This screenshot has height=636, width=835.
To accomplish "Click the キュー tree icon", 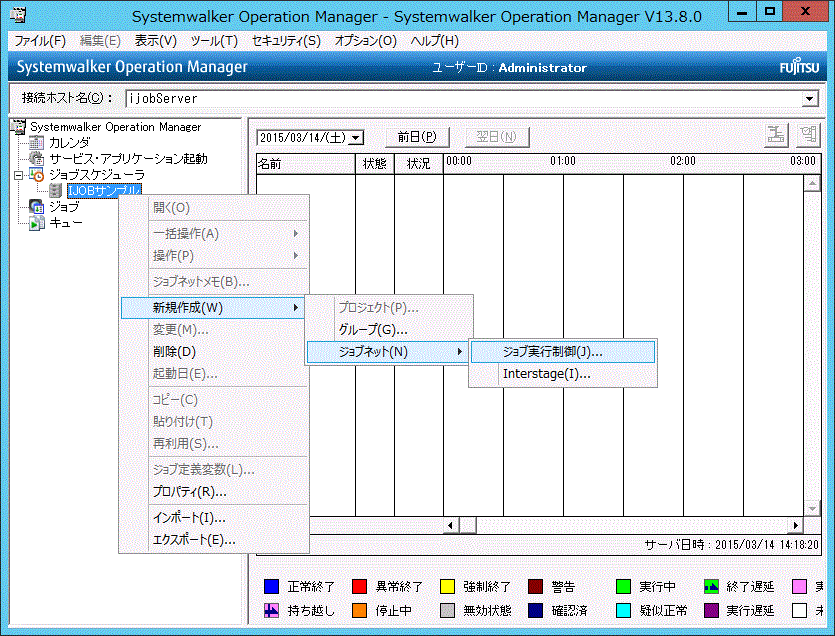I will (37, 223).
